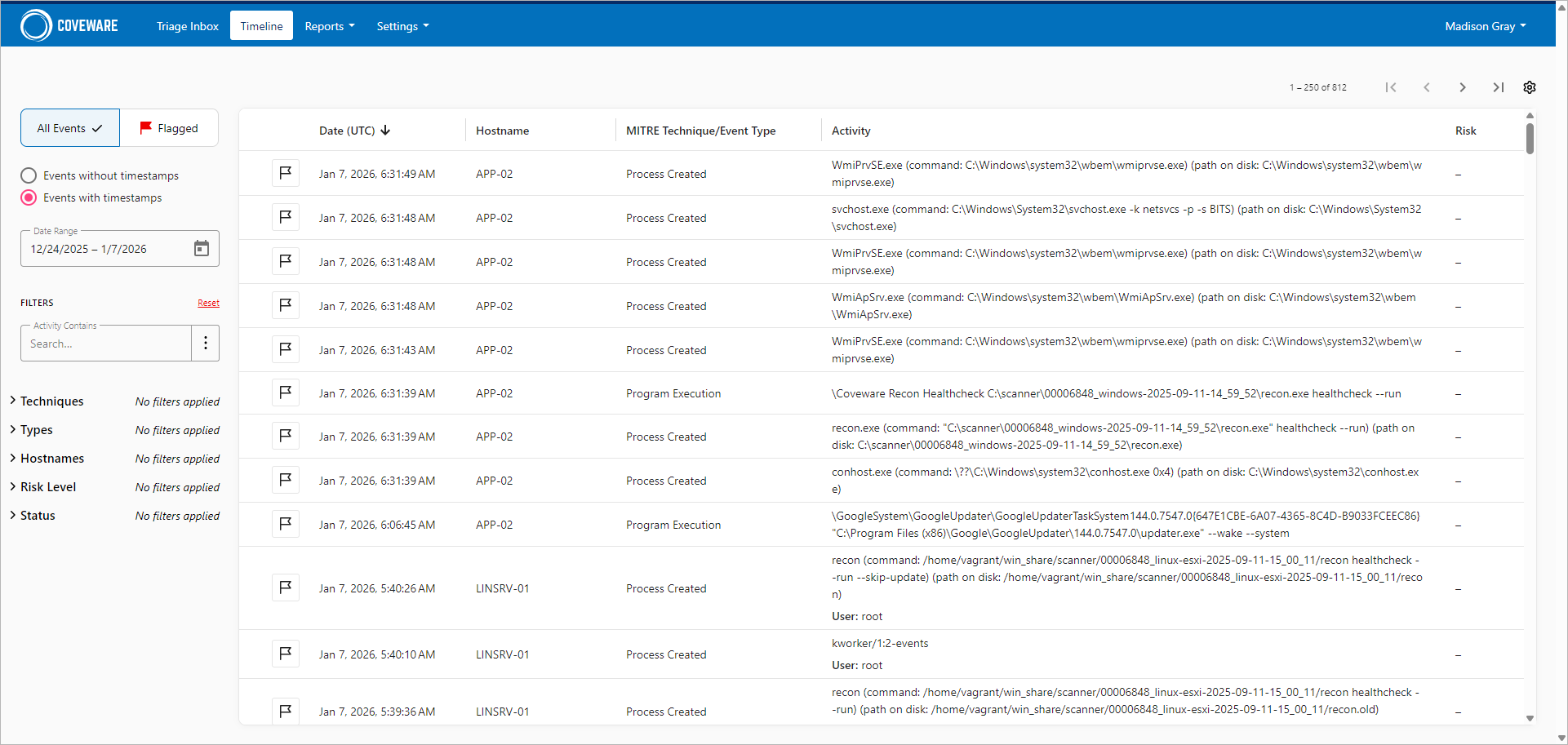Reset all filters
Screen dimensions: 1568x745
208,303
